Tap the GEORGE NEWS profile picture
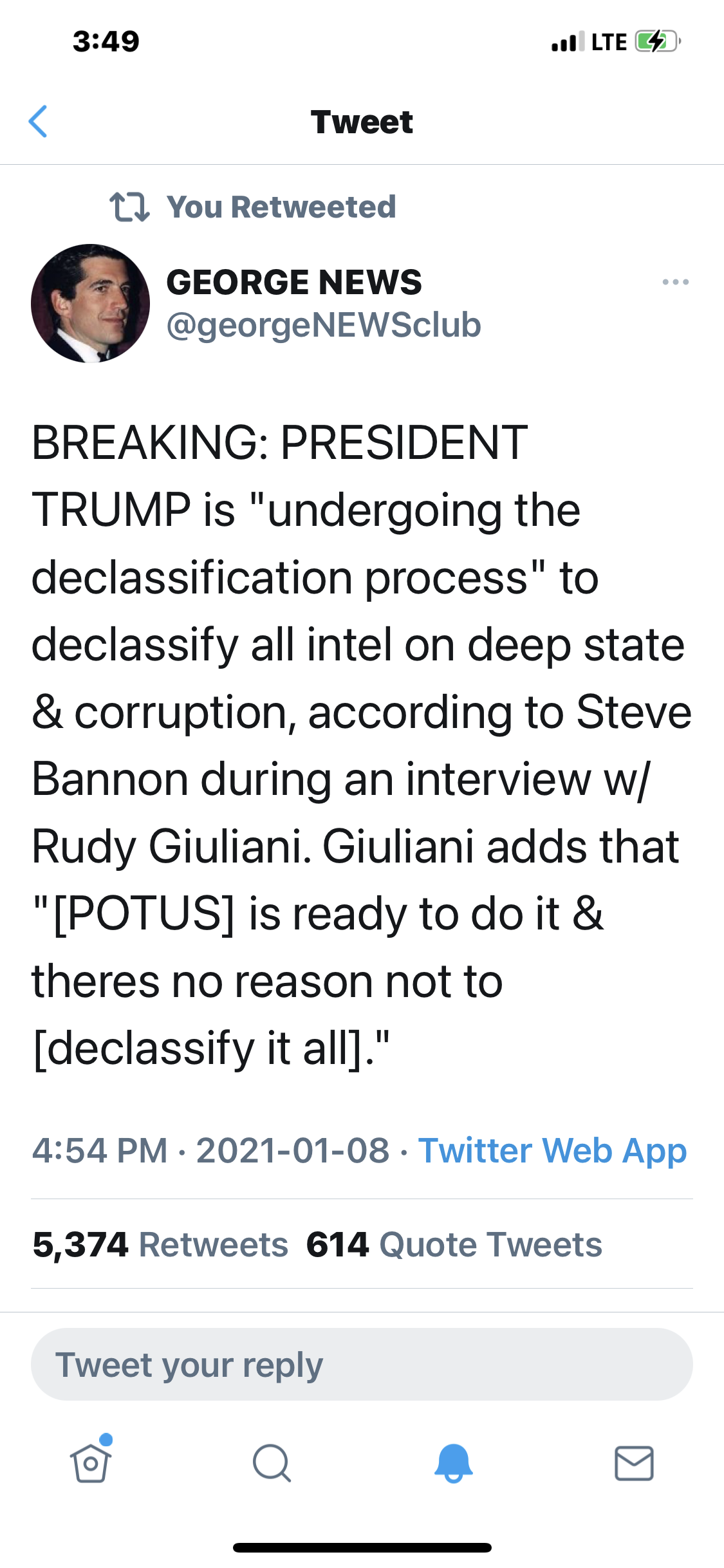 click(x=90, y=303)
